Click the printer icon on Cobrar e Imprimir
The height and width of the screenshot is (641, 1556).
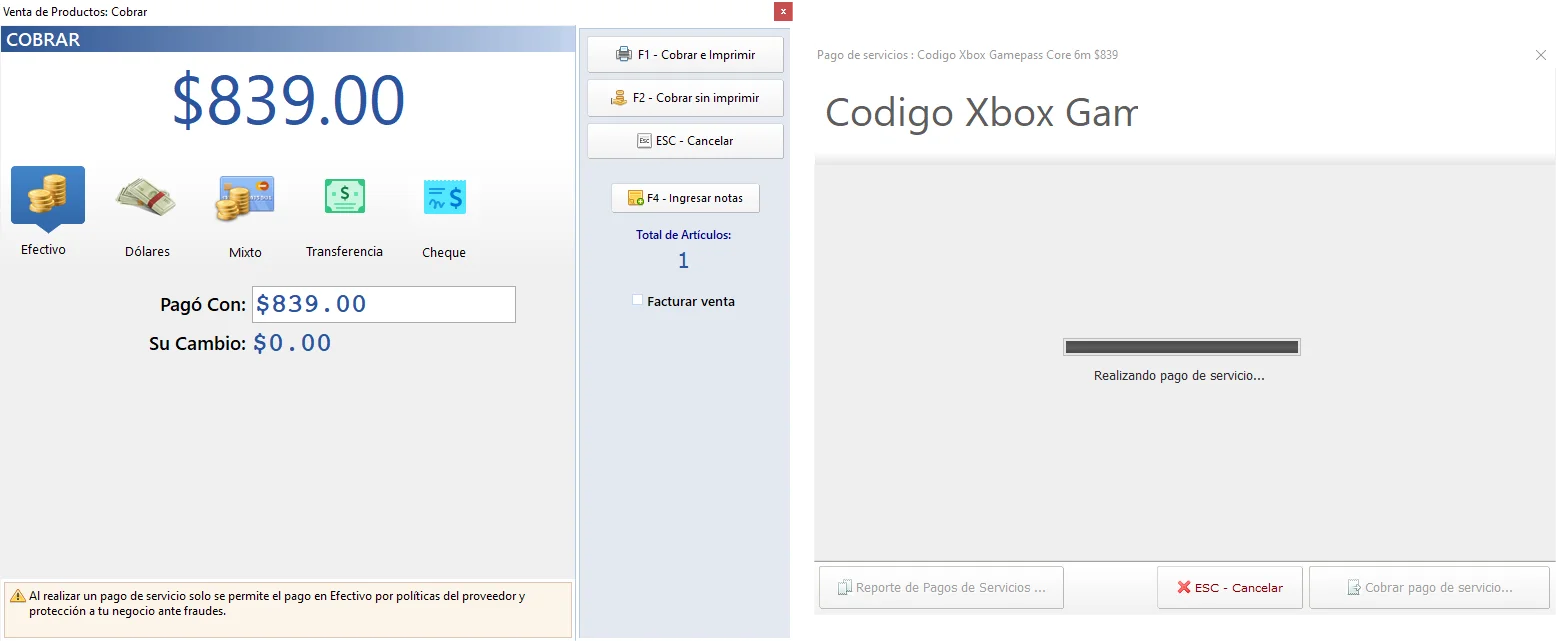(x=626, y=54)
